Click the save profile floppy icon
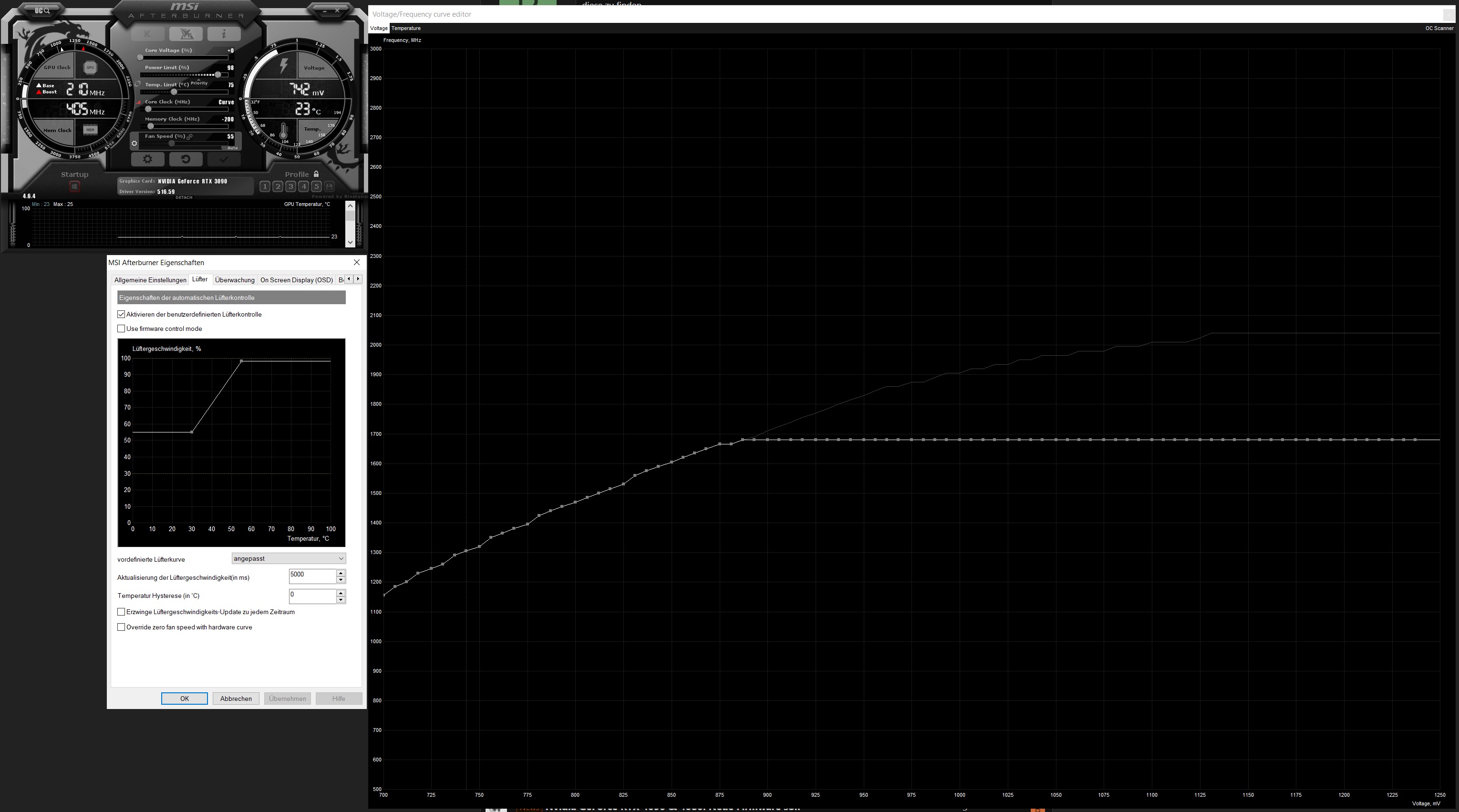1459x812 pixels. click(330, 186)
